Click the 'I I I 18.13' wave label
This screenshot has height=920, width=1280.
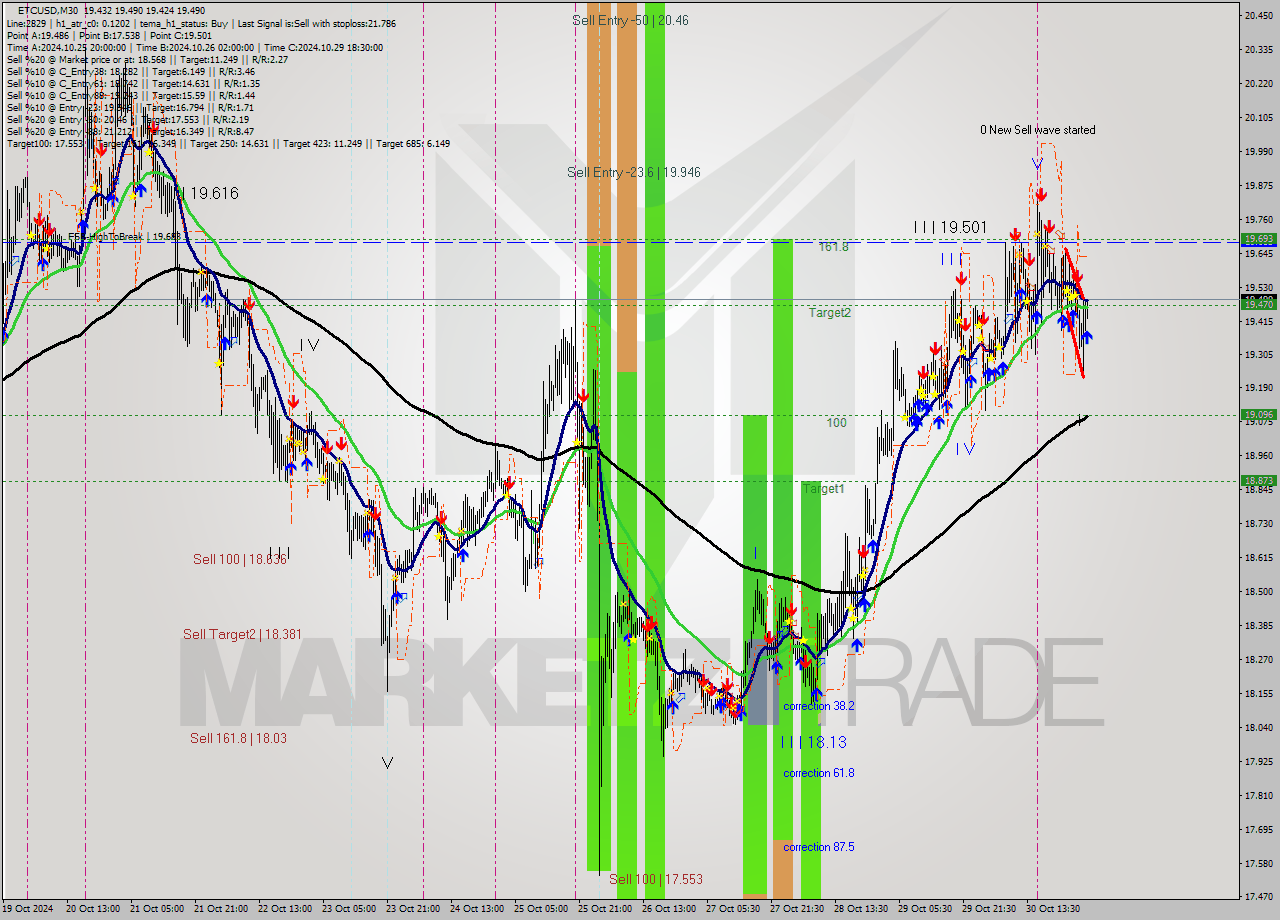point(813,742)
